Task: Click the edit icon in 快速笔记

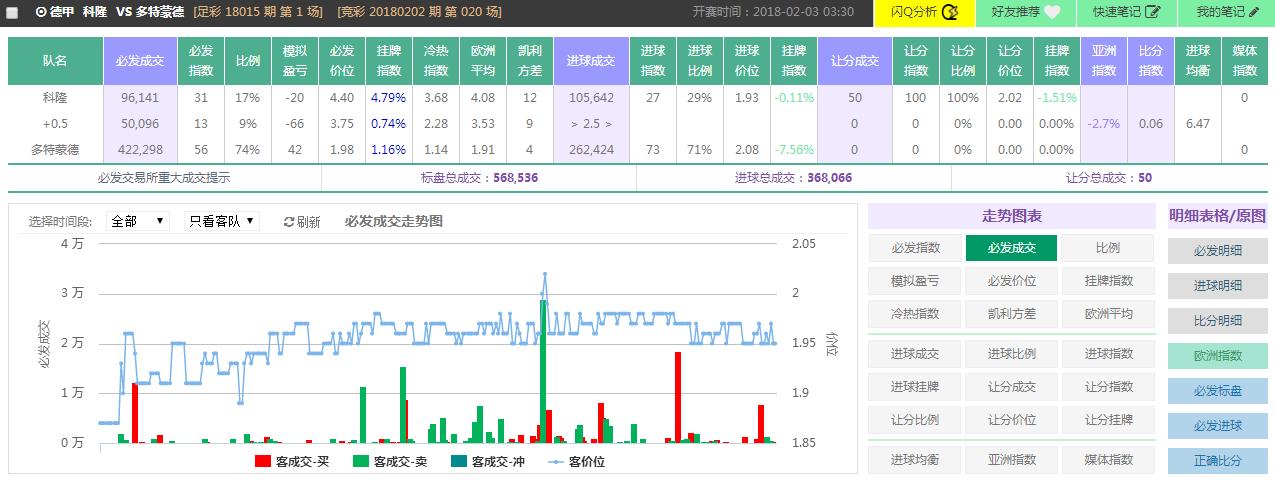Action: coord(1153,12)
